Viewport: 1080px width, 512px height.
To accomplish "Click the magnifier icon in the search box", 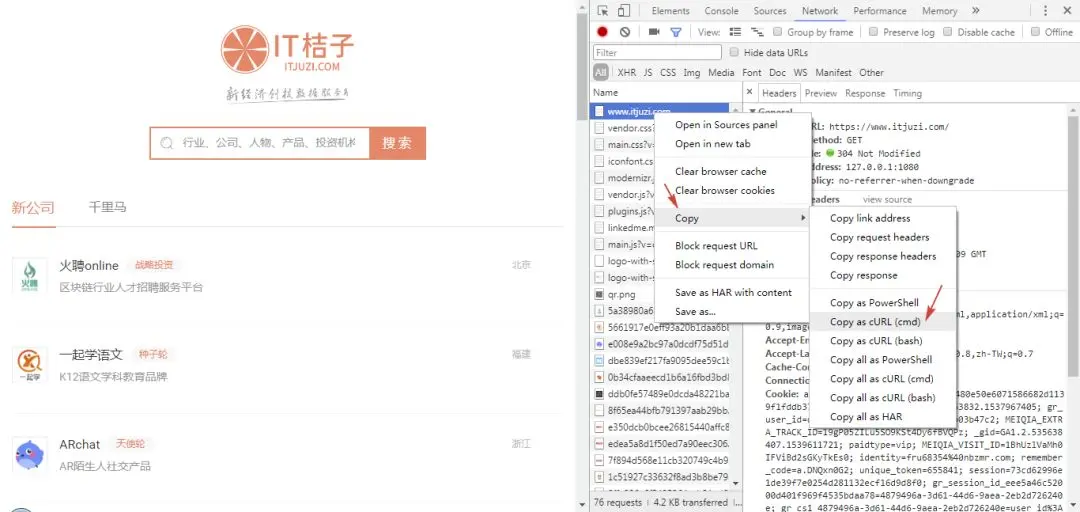I will [x=166, y=143].
